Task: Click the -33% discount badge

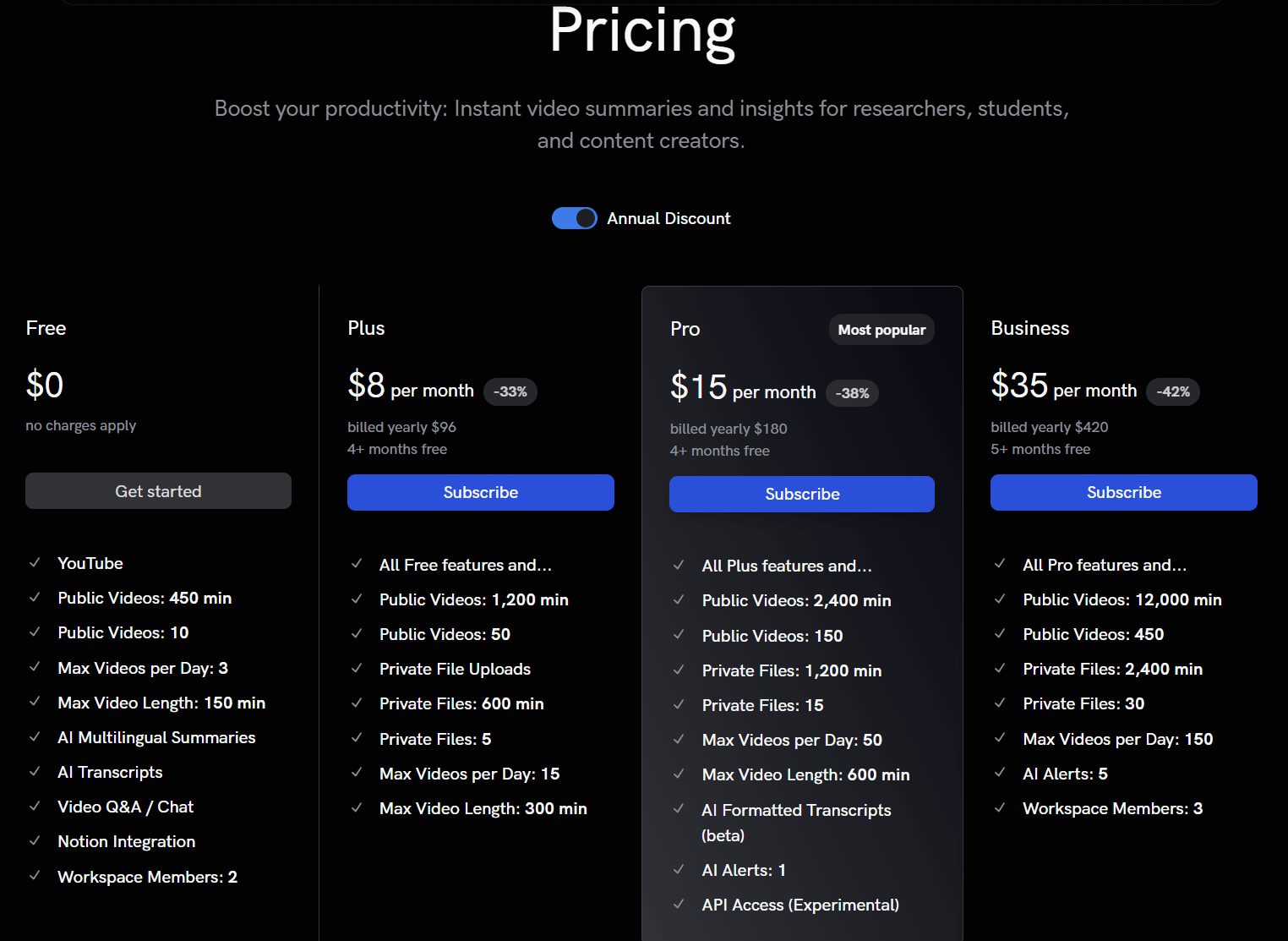Action: [510, 391]
